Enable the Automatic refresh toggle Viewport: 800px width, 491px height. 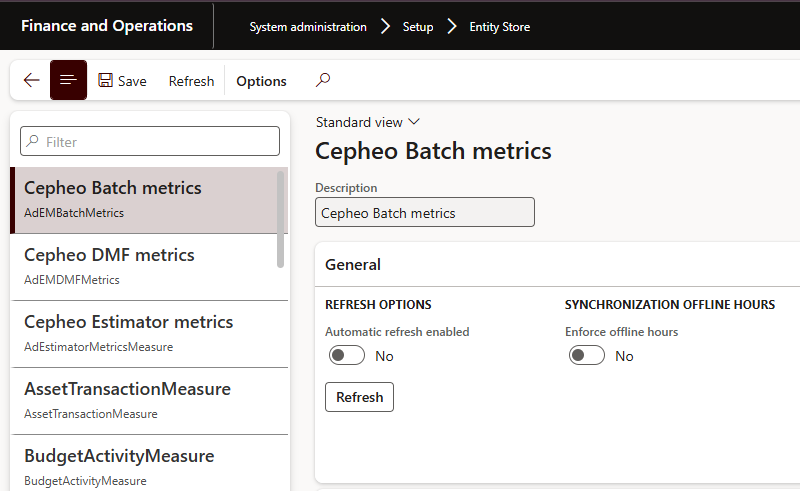[346, 356]
